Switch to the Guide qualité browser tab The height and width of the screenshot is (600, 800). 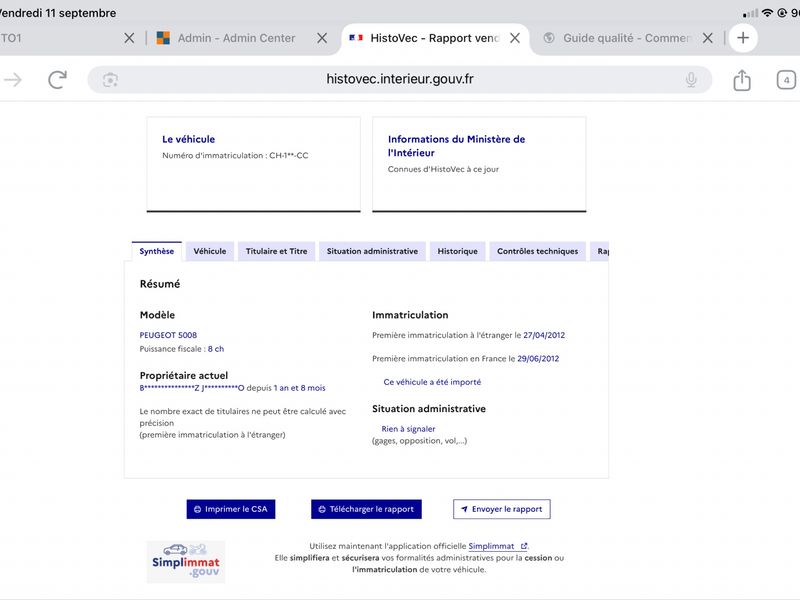[627, 38]
